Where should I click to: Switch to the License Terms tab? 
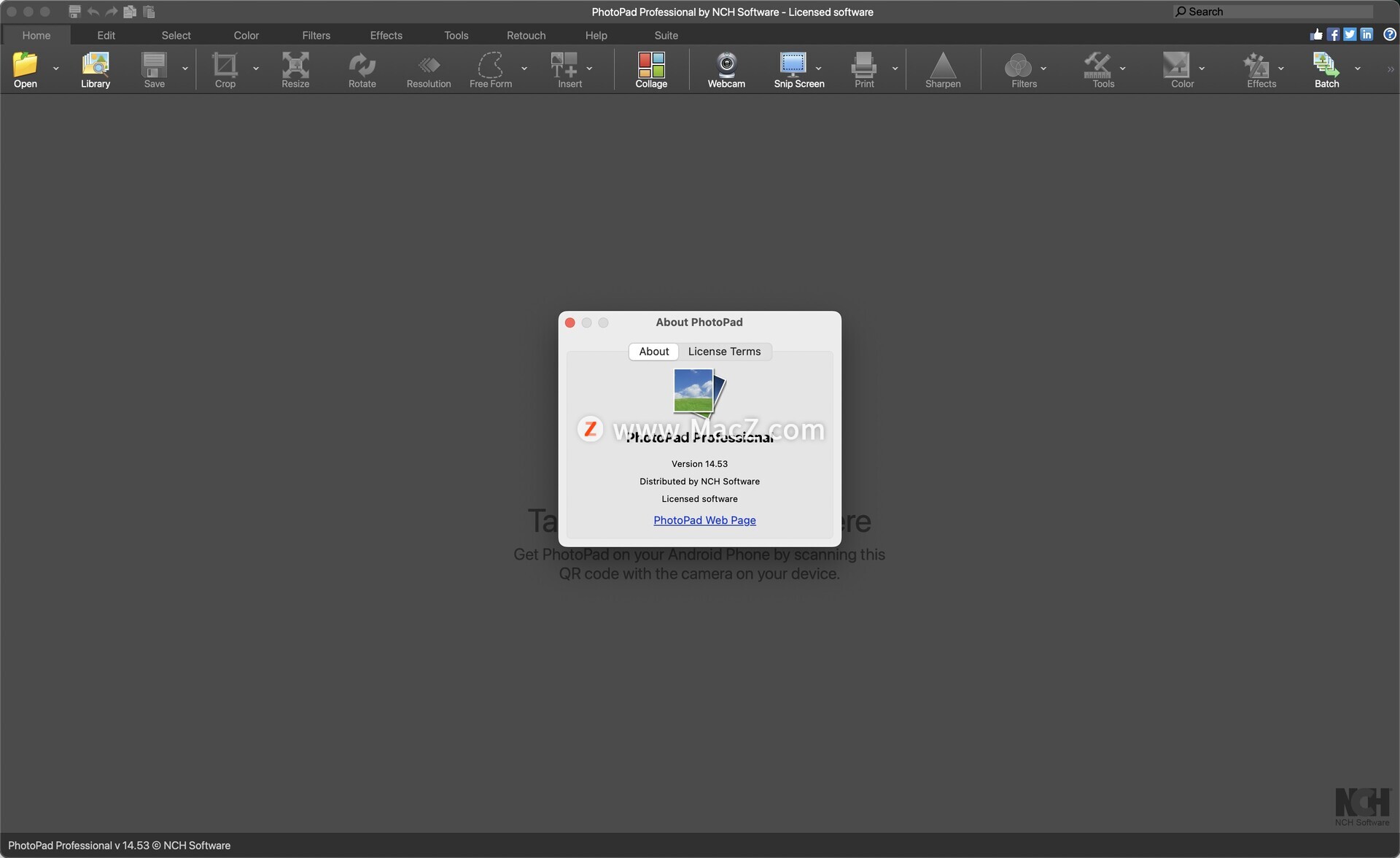[724, 352]
